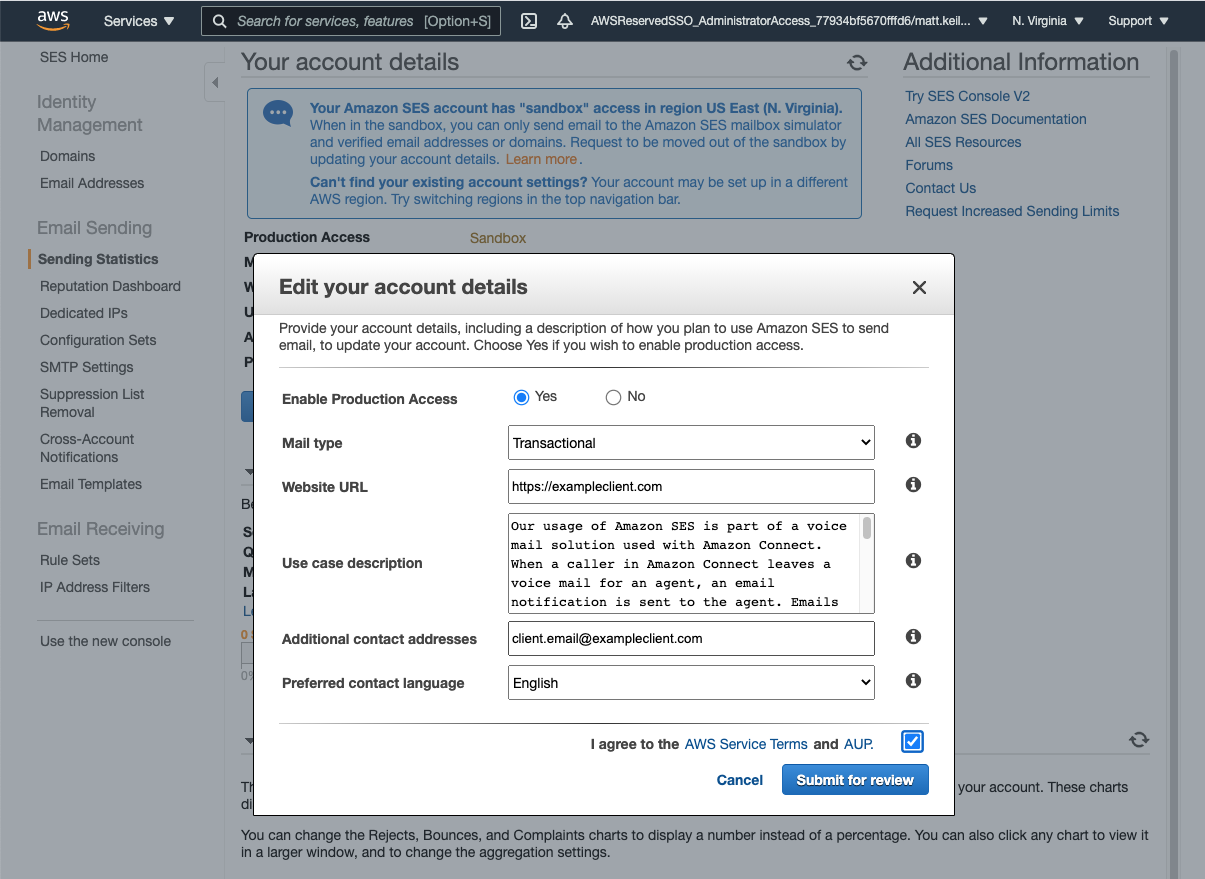Close the Edit your account details dialog
1205x879 pixels.
(x=919, y=288)
